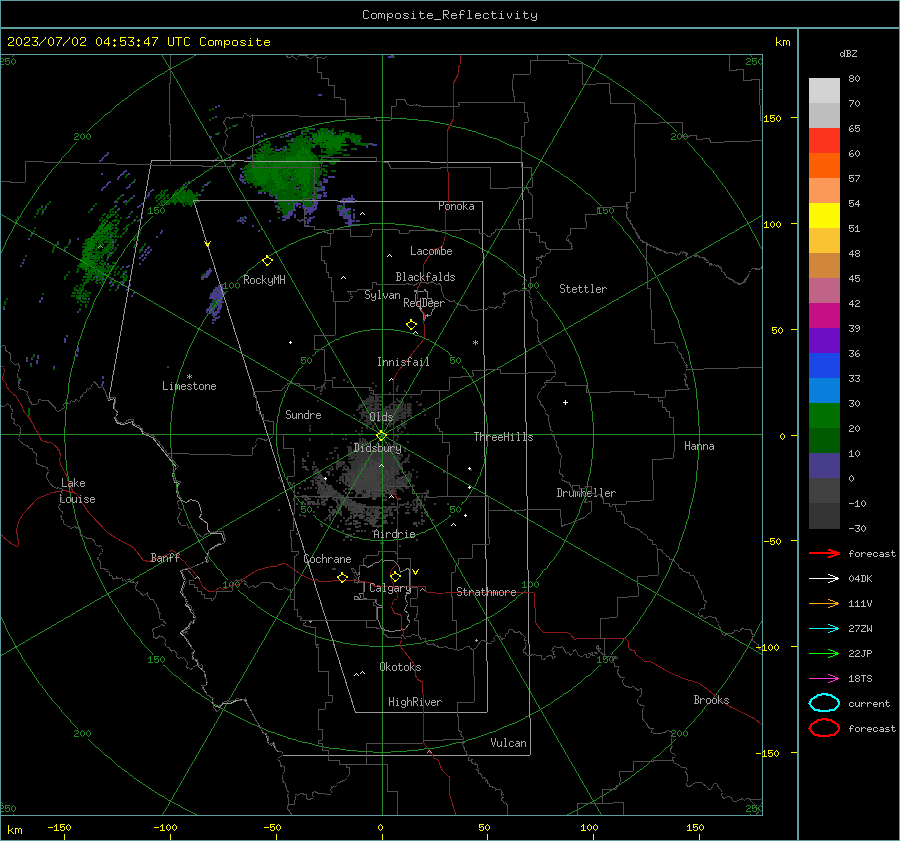Image resolution: width=900 pixels, height=841 pixels.
Task: Click the Didsbury label
Action: [378, 448]
